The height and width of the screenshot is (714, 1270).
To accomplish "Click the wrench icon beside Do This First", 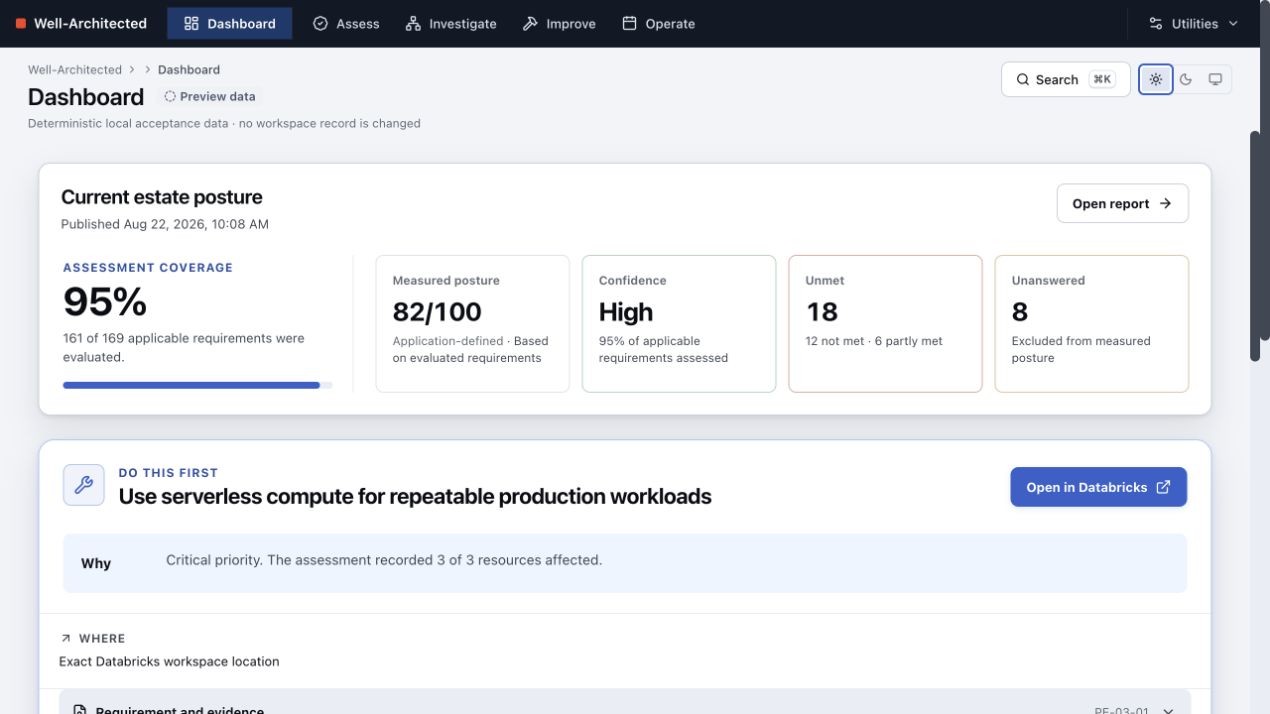I will 84,485.
